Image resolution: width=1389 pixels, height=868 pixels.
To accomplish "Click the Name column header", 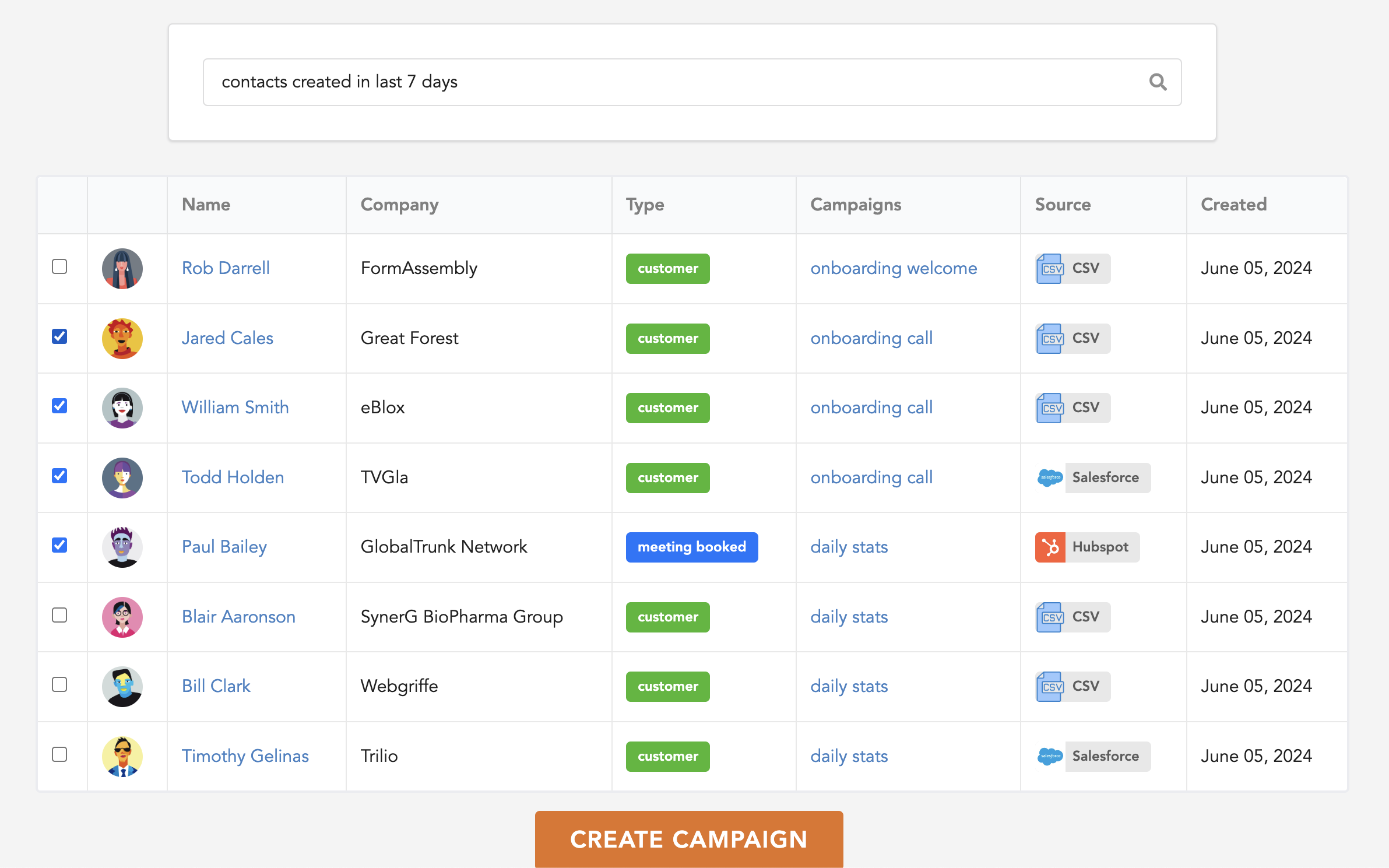I will click(206, 205).
